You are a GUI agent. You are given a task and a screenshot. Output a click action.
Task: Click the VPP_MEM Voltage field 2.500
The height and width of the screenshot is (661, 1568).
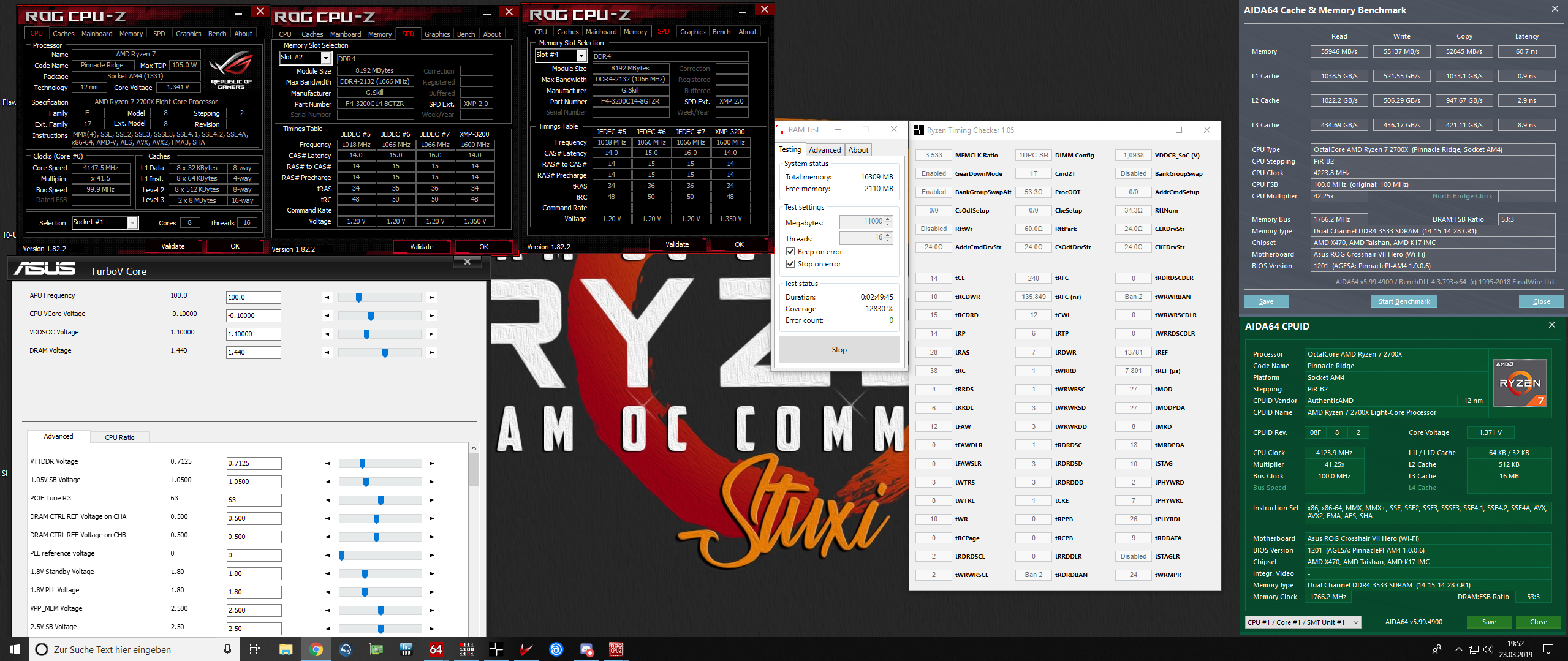254,610
